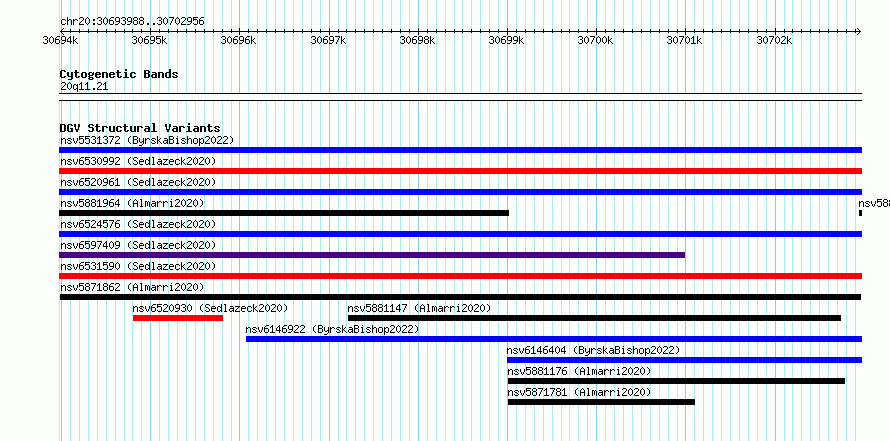
Task: Click the DGV Structural Variants track title
Action: [140, 128]
